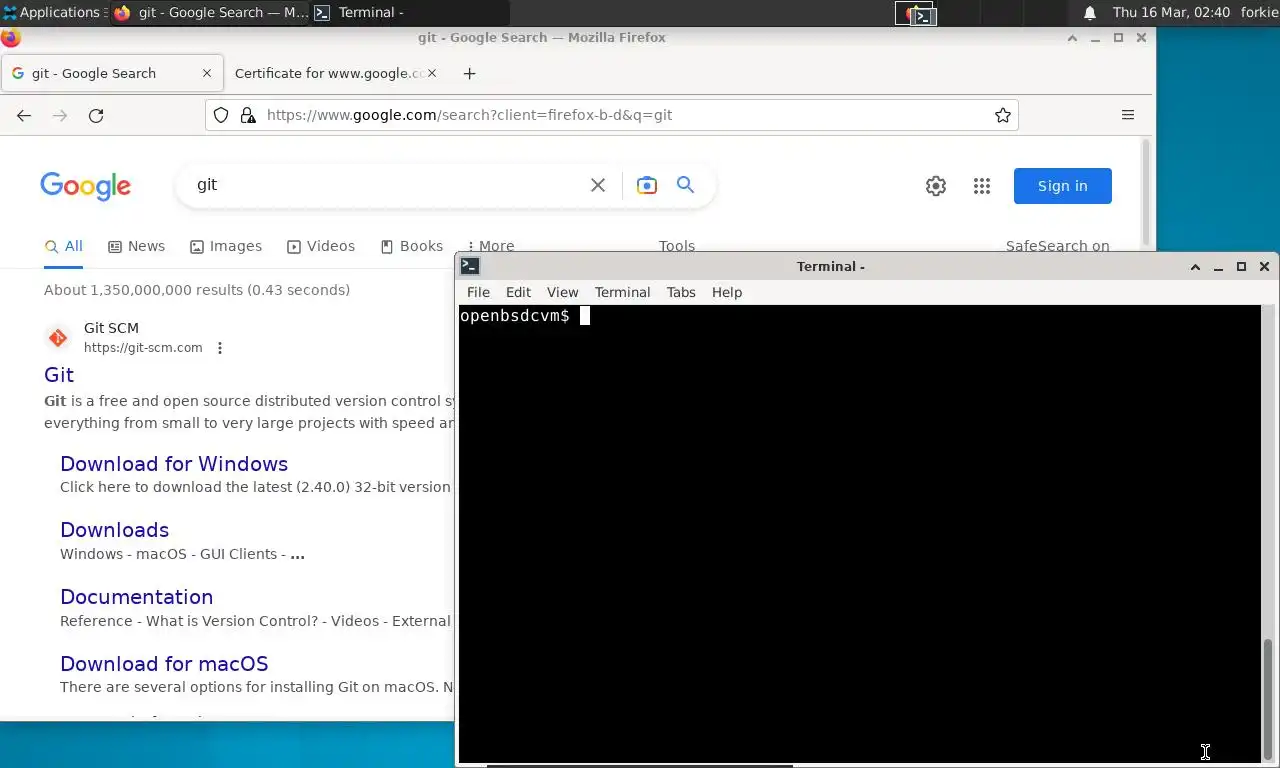Click the padlock site security icon
Screen dimensions: 1280x768
pos(248,115)
